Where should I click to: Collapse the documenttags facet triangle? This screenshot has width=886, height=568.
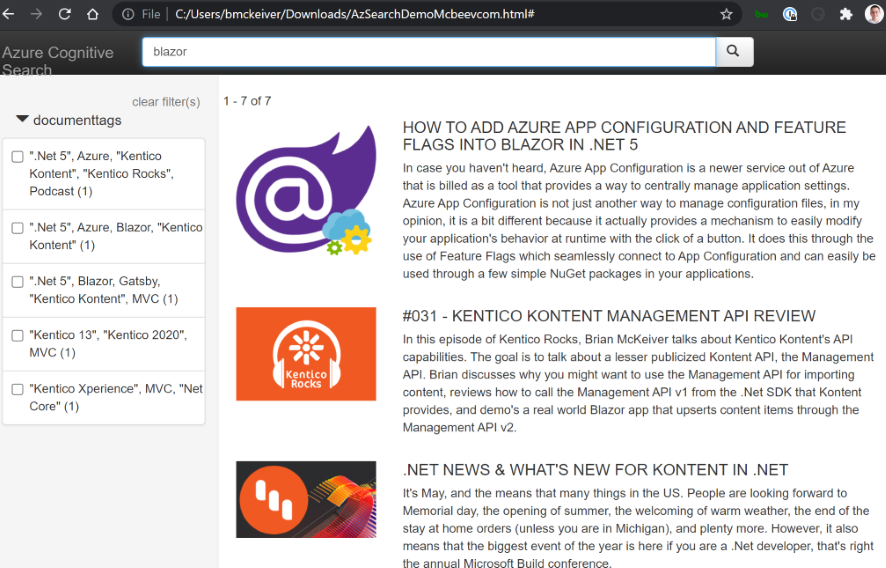tap(22, 120)
